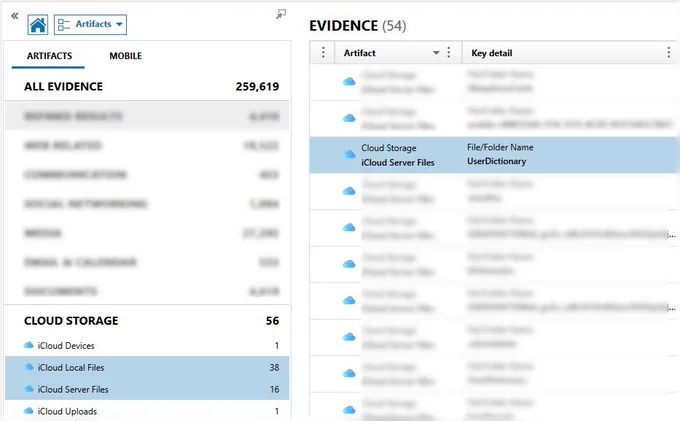Click the iCloud Server Files label in the selected row

[398, 163]
